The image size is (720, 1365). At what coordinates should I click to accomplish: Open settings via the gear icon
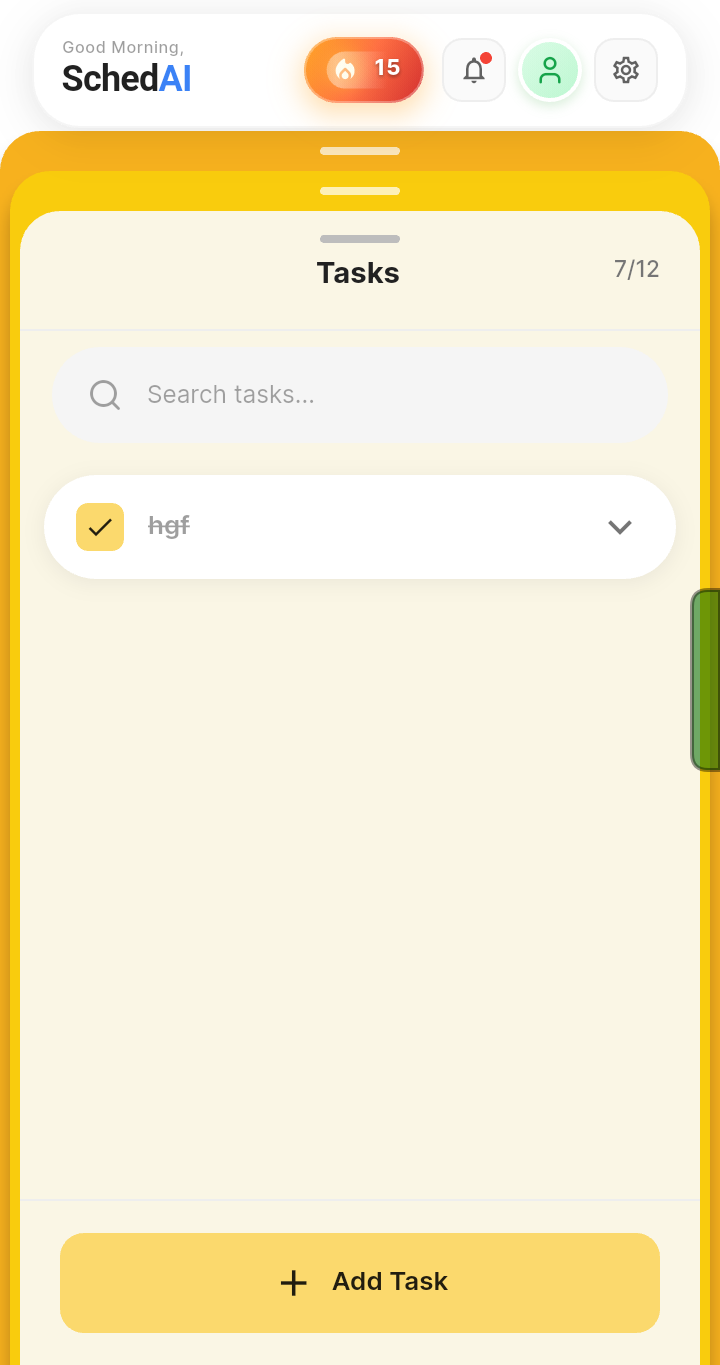click(626, 70)
